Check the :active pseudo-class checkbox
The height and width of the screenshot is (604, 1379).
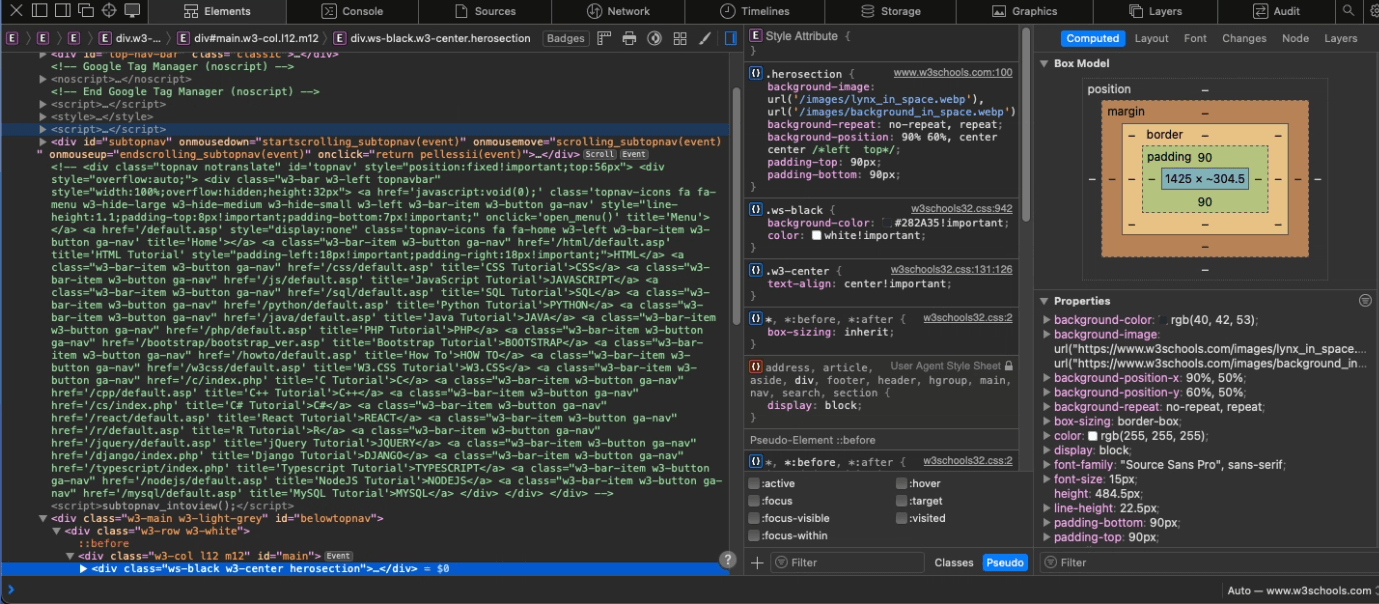(754, 484)
